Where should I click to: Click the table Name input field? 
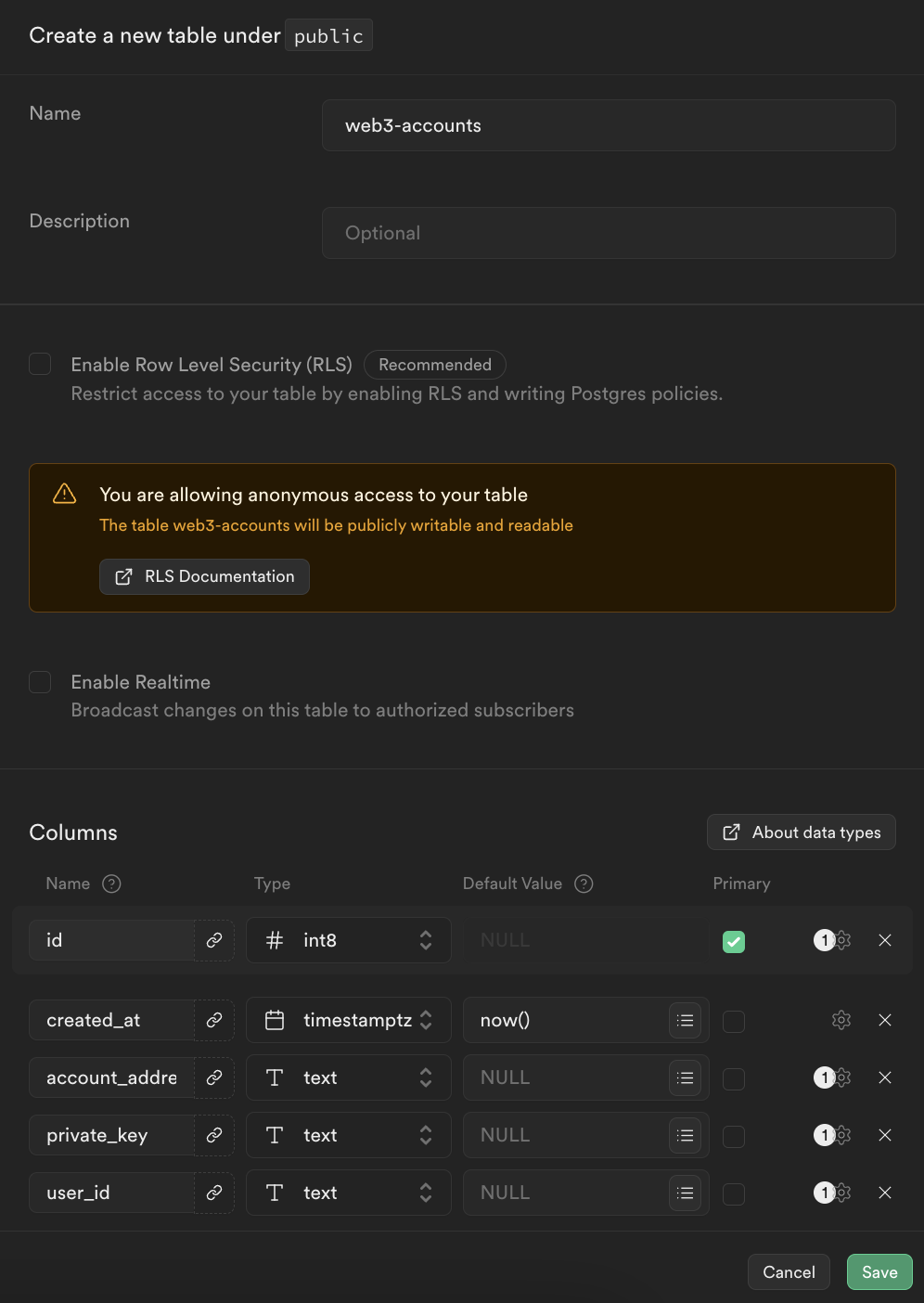click(x=609, y=125)
